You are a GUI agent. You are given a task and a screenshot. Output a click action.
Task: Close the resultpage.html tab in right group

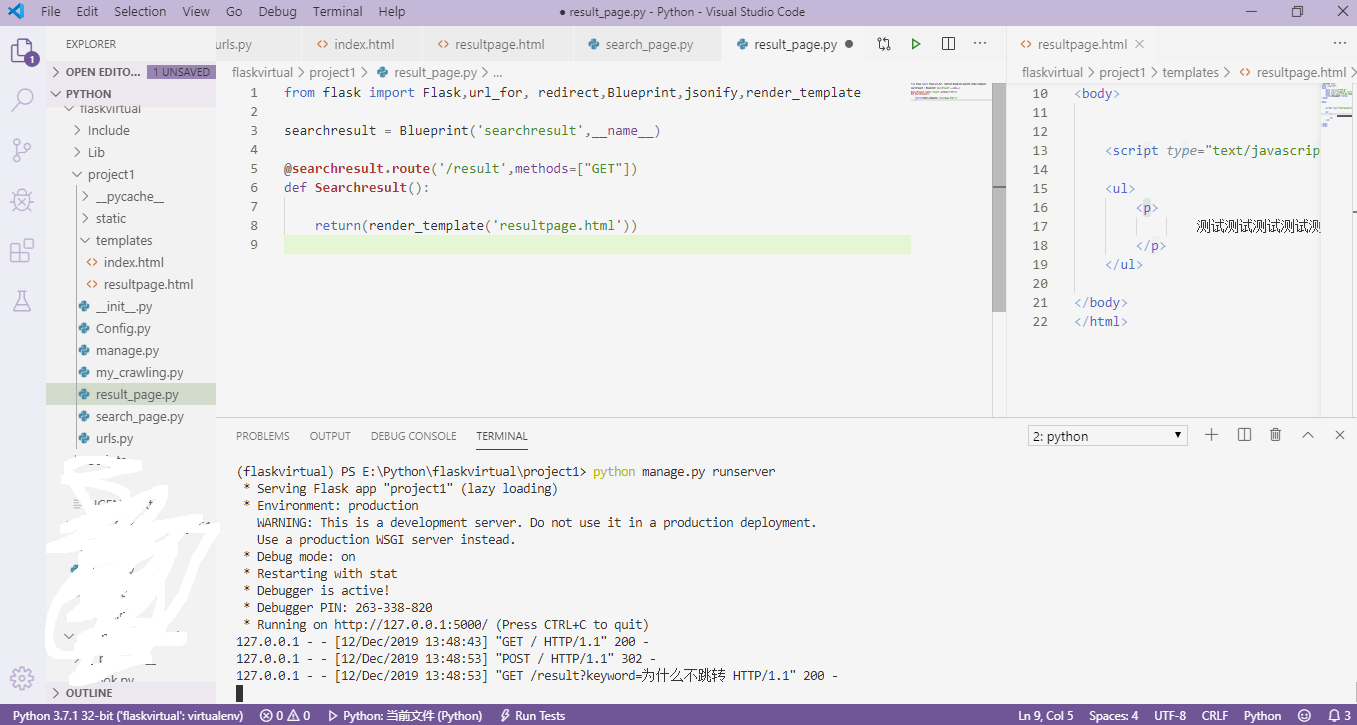pyautogui.click(x=1139, y=44)
